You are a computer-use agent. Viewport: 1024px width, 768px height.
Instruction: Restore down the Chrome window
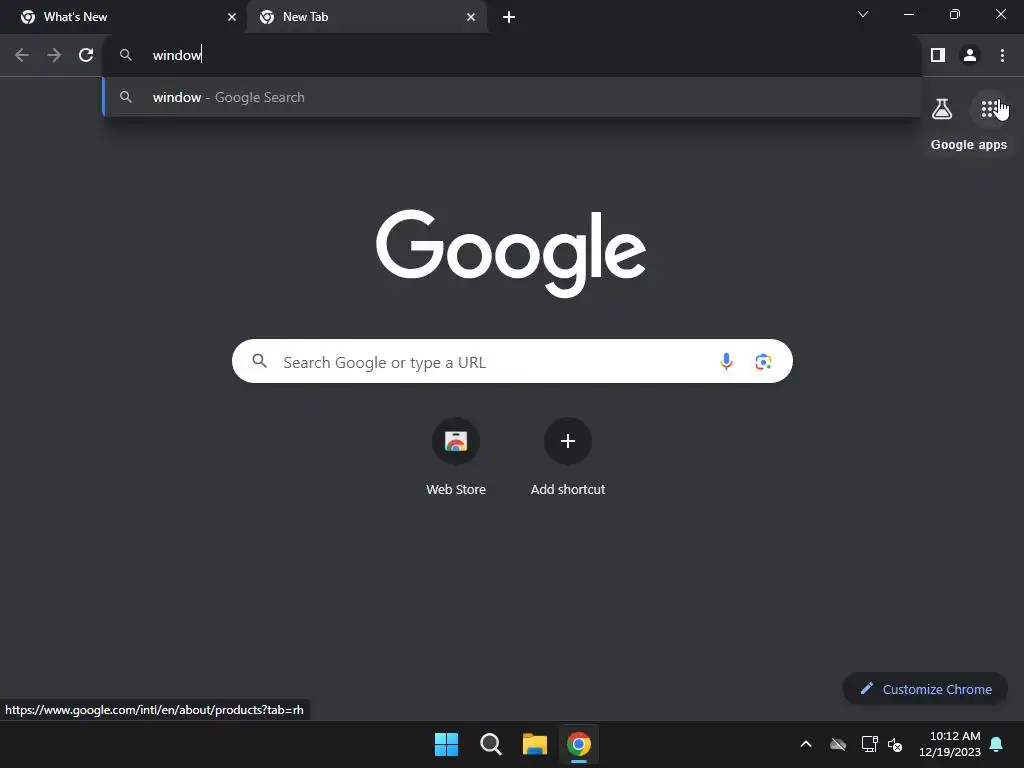coord(954,14)
